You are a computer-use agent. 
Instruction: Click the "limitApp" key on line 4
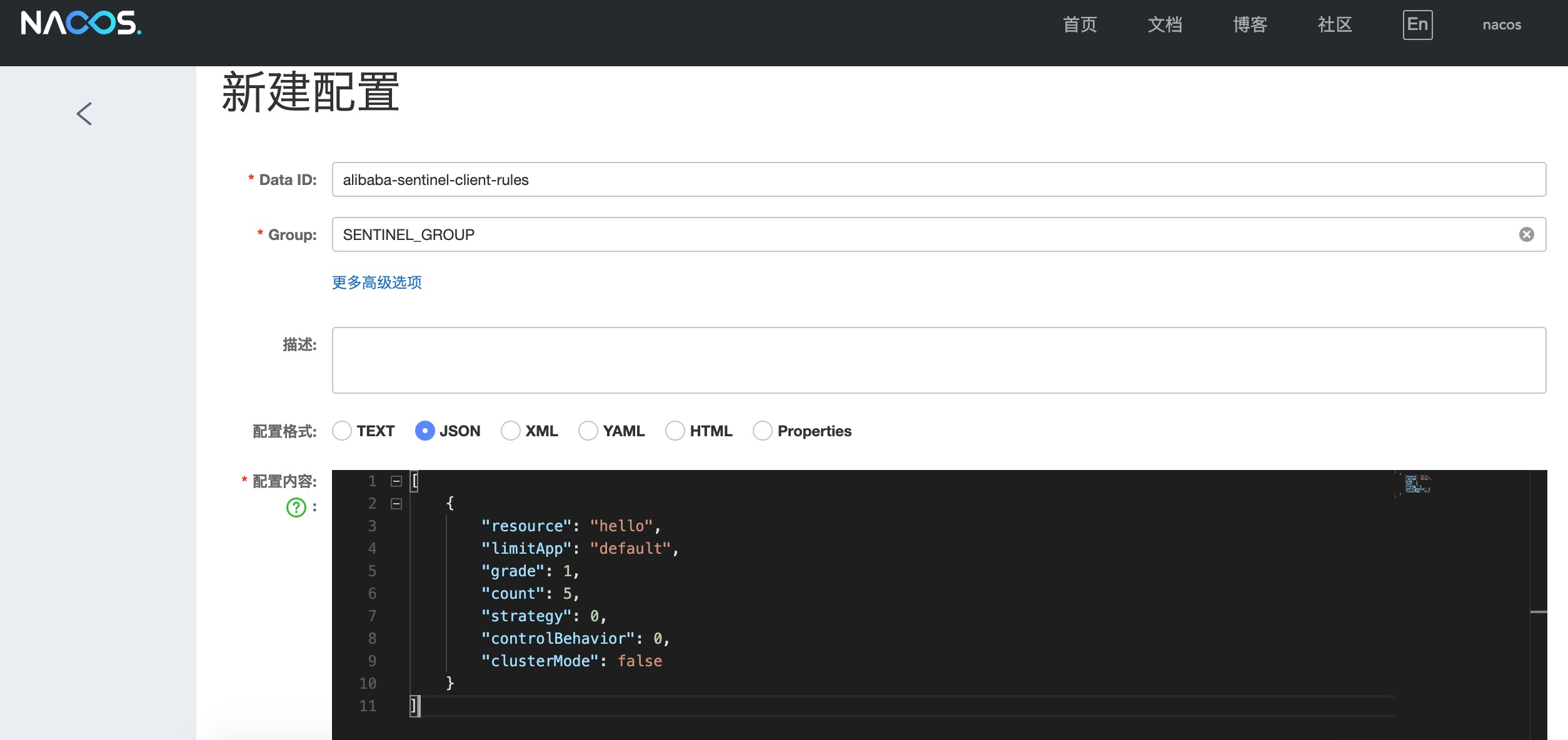click(526, 549)
